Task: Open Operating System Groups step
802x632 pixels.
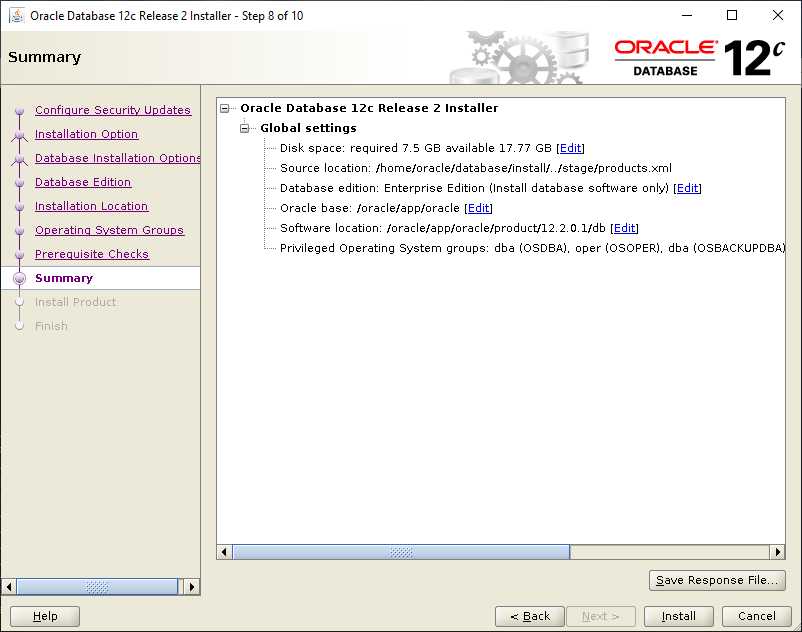Action: pos(109,230)
